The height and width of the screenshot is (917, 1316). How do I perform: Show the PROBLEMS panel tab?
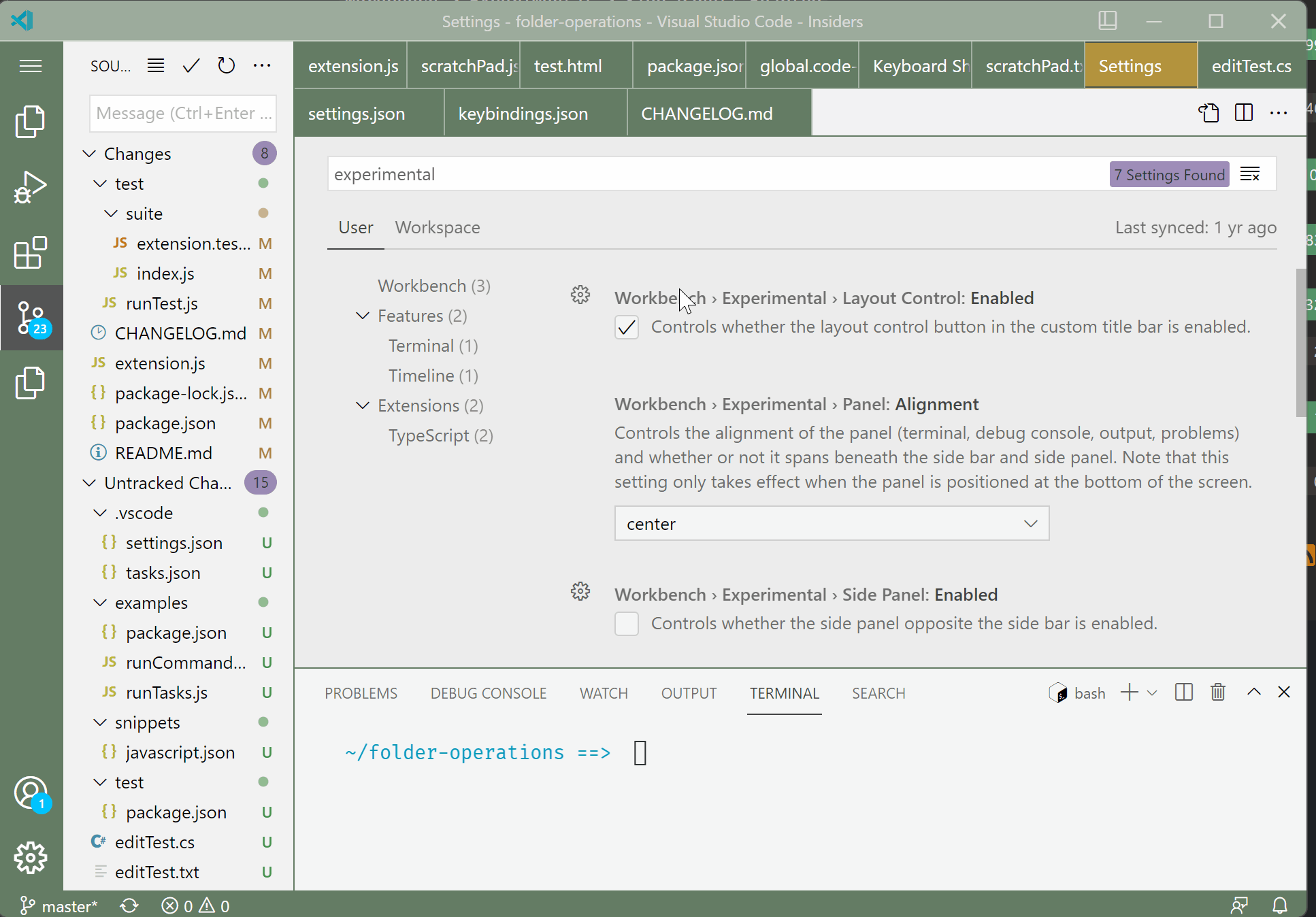(361, 693)
